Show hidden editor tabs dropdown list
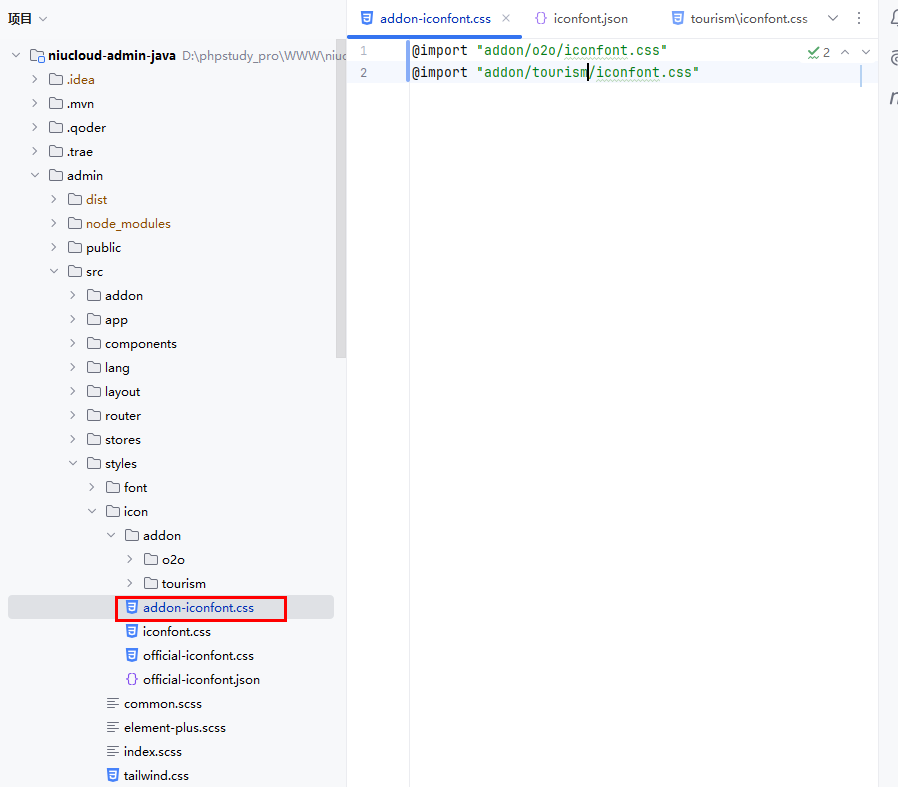The height and width of the screenshot is (787, 898). tap(833, 18)
